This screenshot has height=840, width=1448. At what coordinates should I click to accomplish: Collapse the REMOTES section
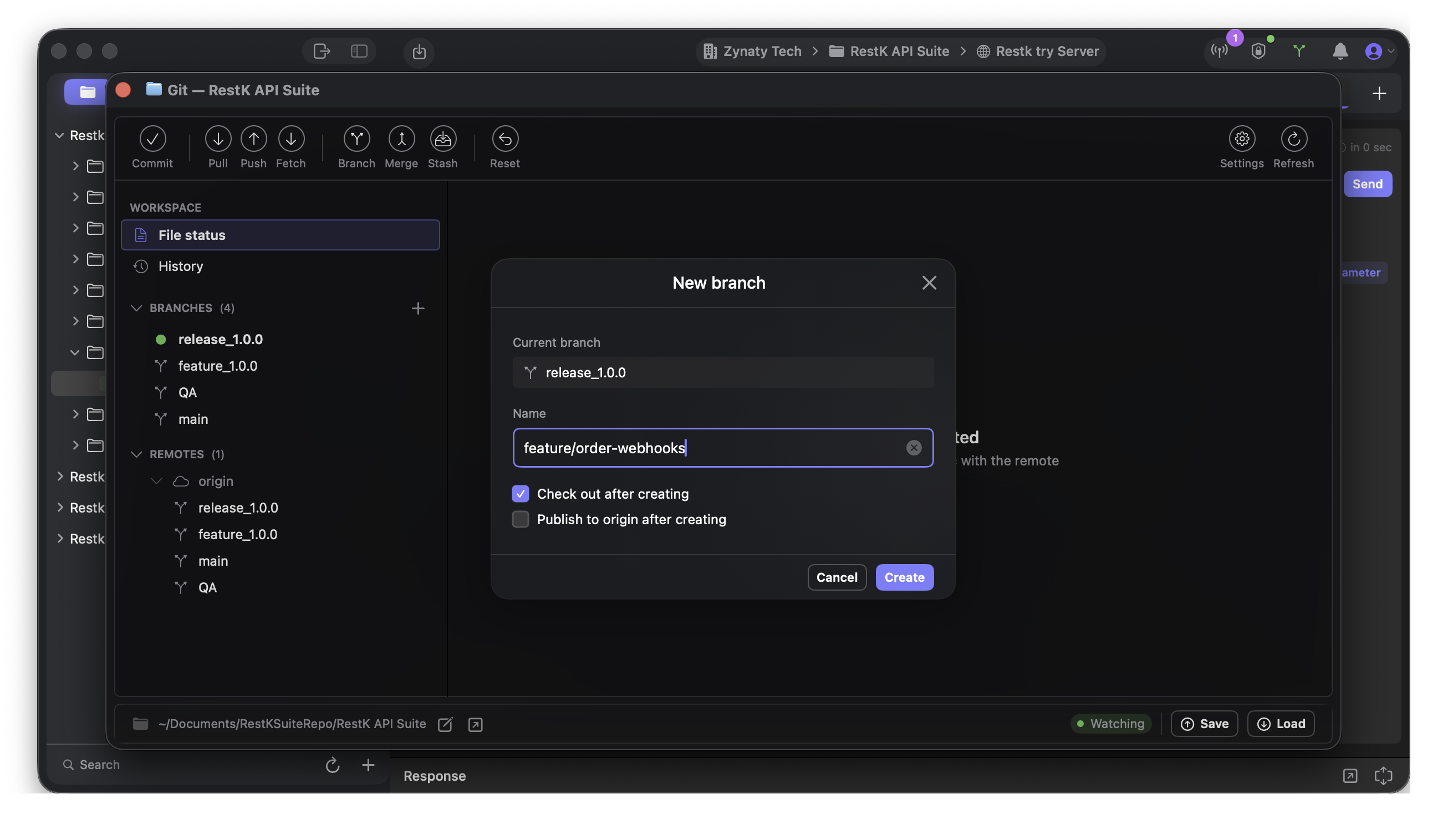(x=136, y=454)
